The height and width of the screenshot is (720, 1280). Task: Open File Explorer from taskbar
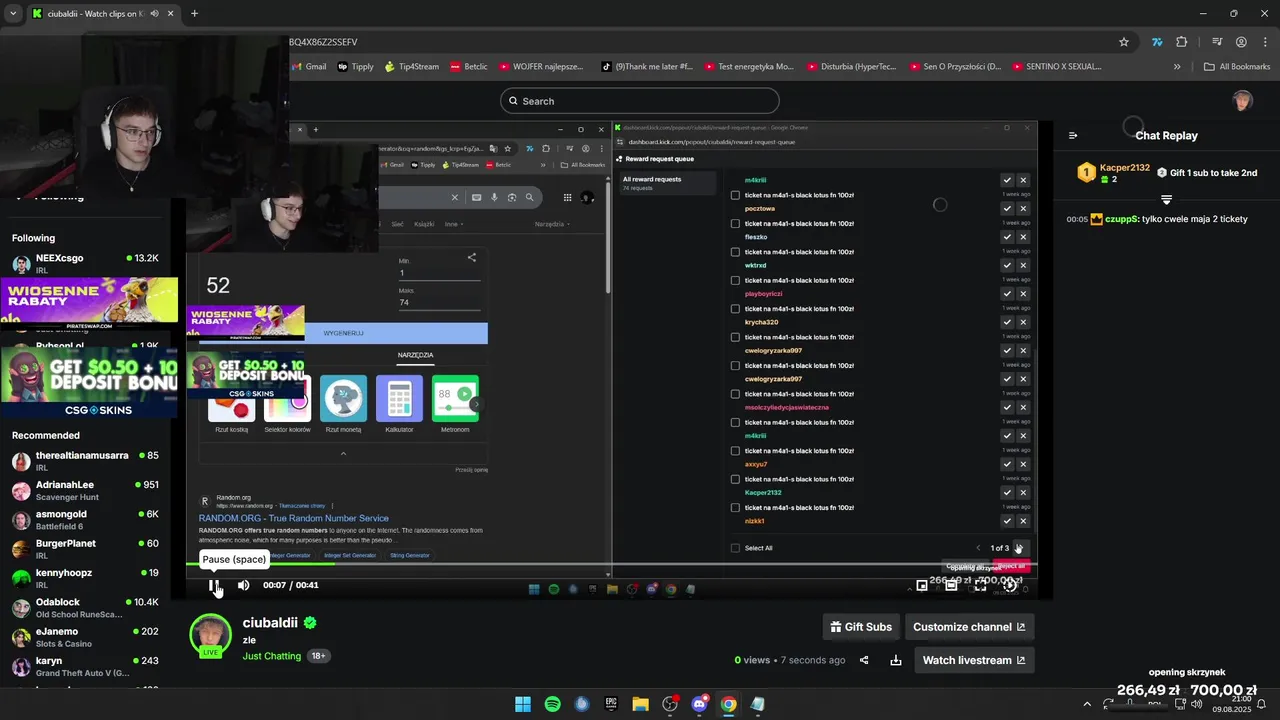641,704
